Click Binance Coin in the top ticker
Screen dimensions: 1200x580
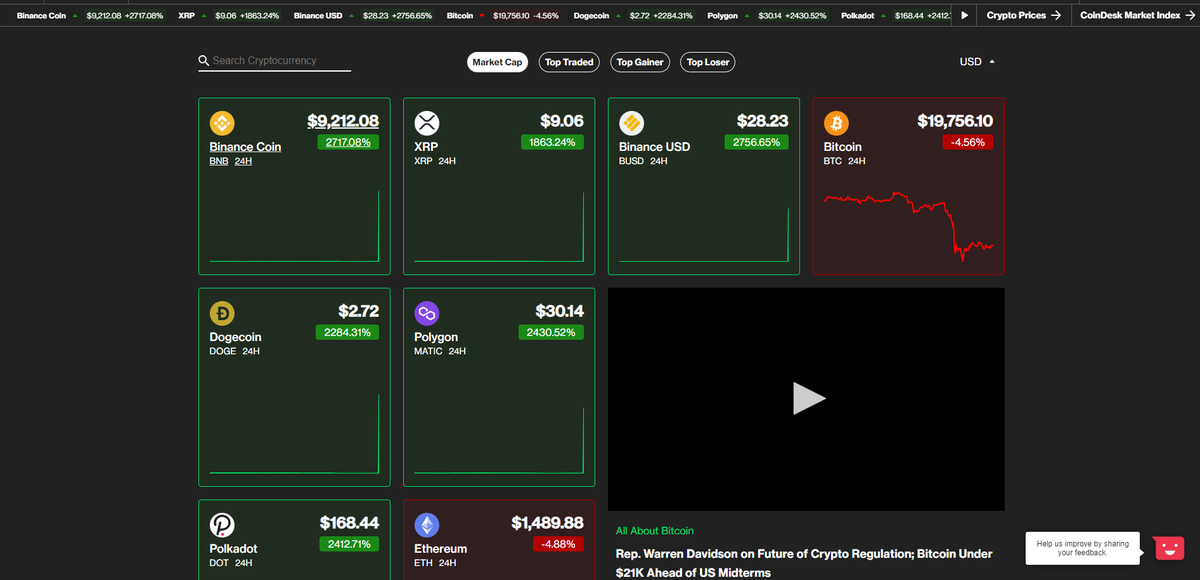tap(41, 16)
